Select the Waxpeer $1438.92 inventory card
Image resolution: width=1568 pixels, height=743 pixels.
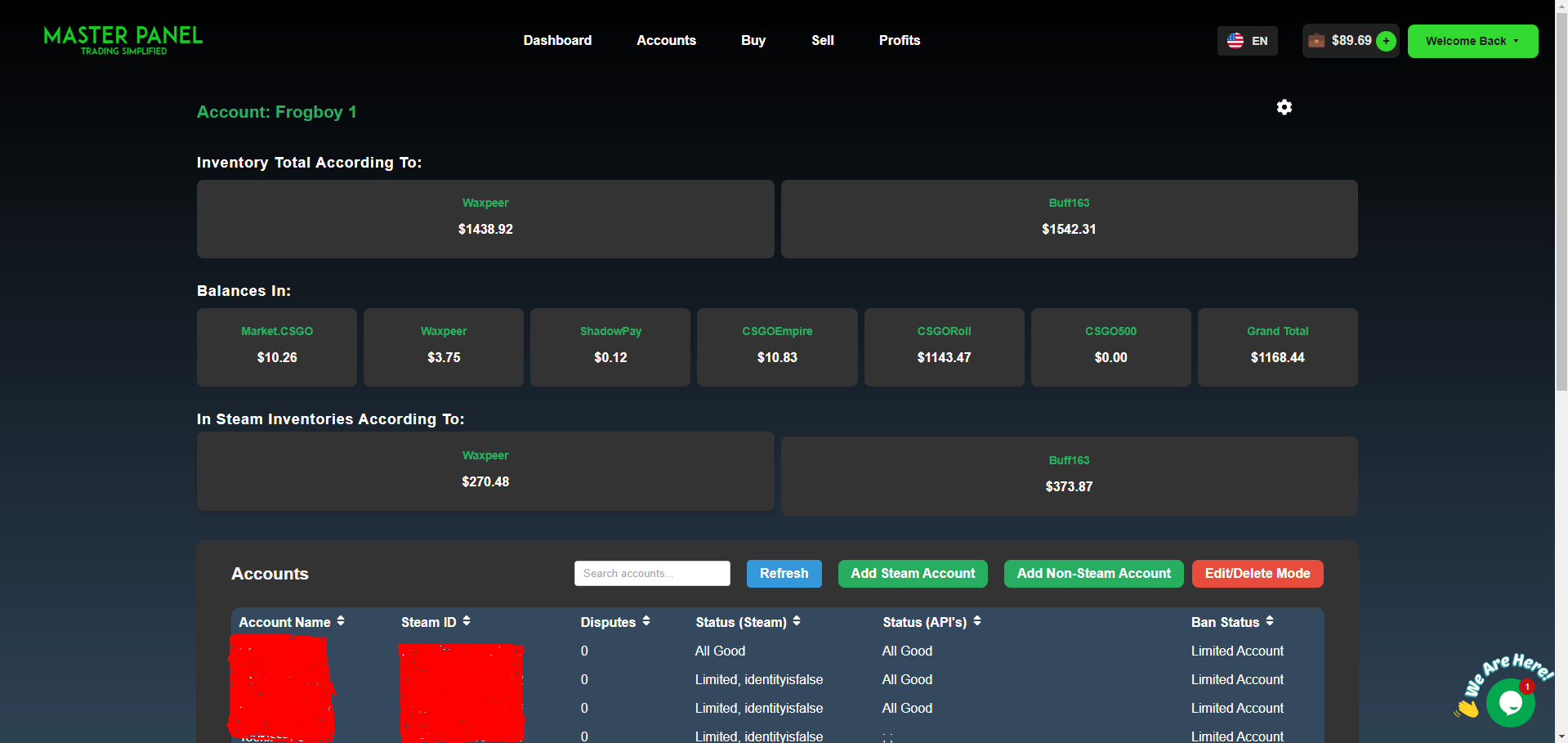(x=485, y=219)
